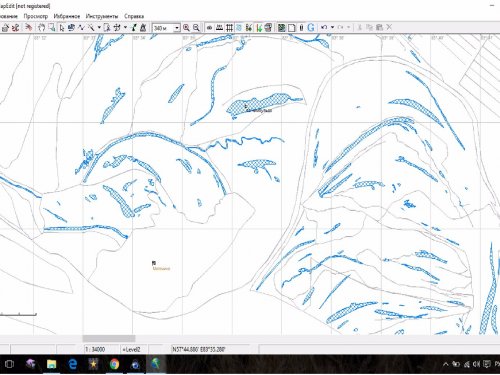Open the Справка menu

pos(134,16)
